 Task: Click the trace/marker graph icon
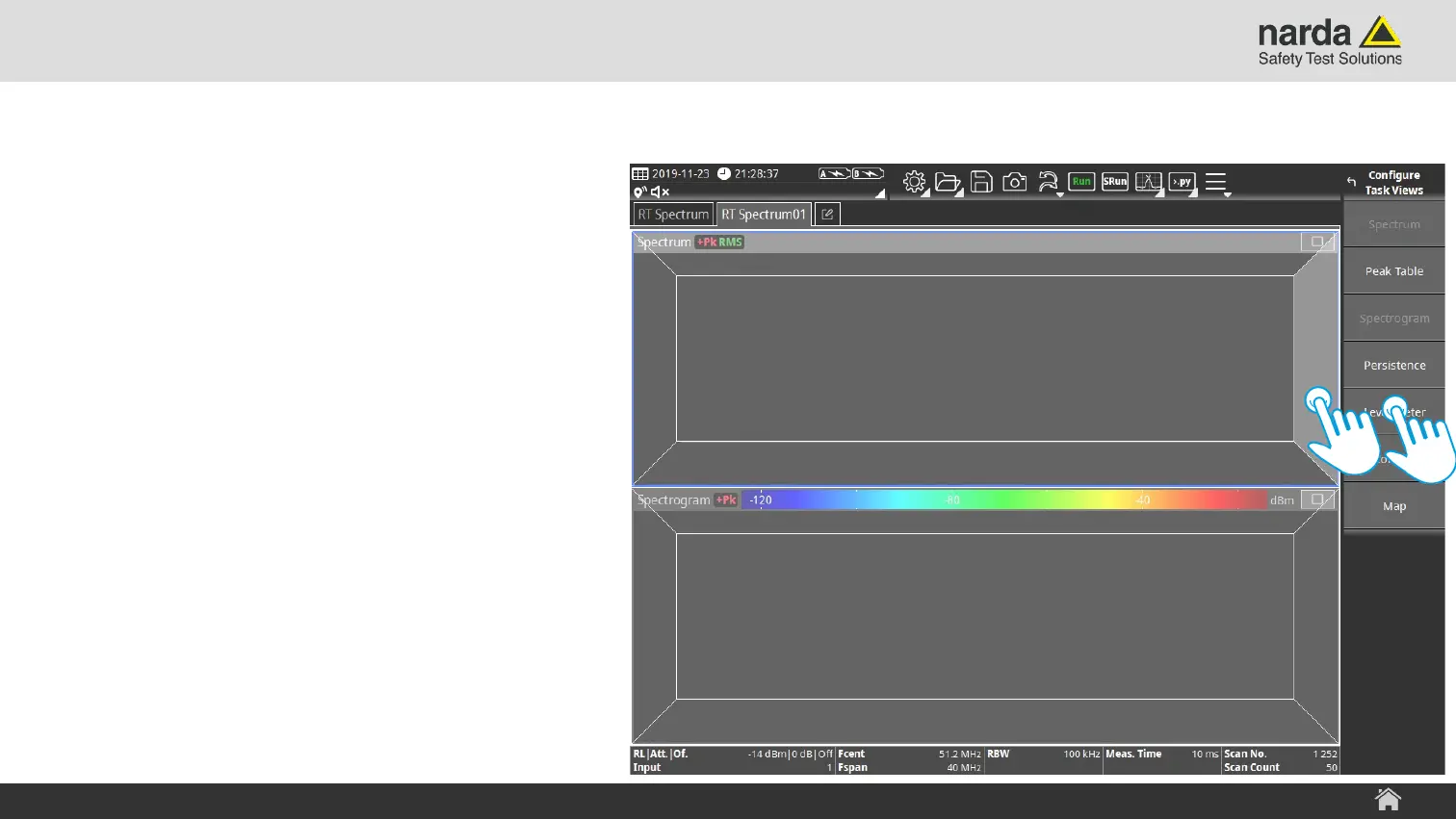click(x=1148, y=182)
